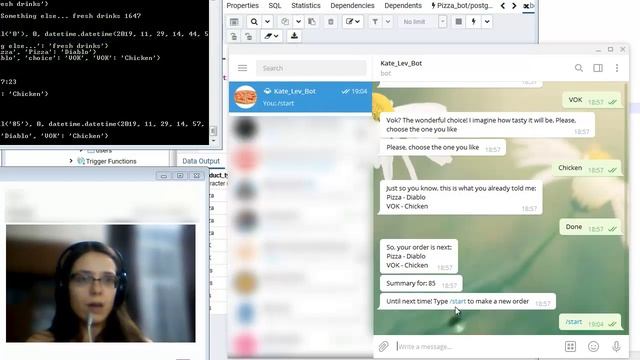
Task: Click the sent 'Done' message bubble
Action: (590, 227)
